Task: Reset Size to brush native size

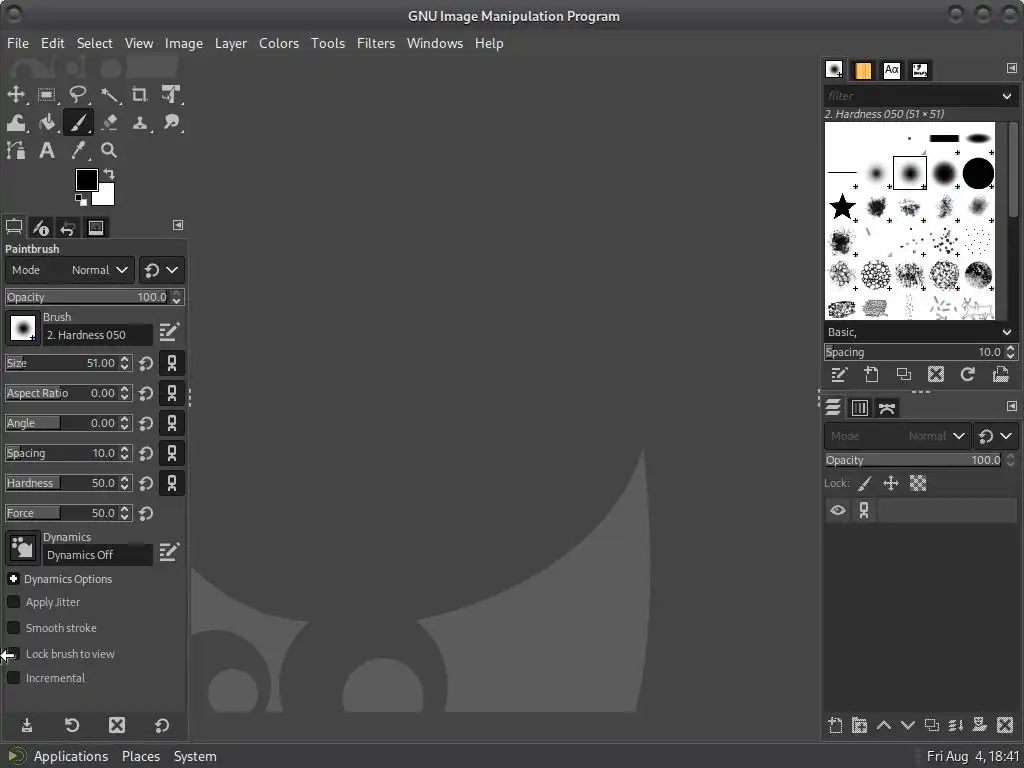Action: 146,363
